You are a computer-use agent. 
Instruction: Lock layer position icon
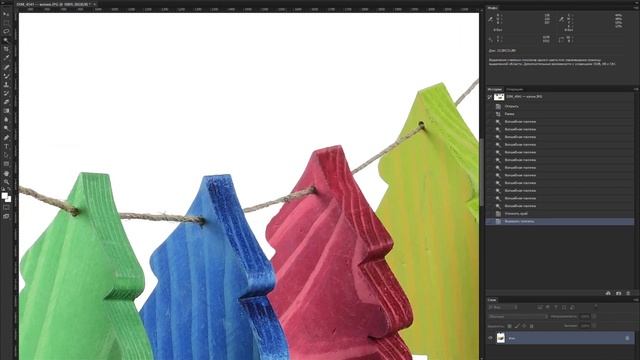[x=524, y=326]
